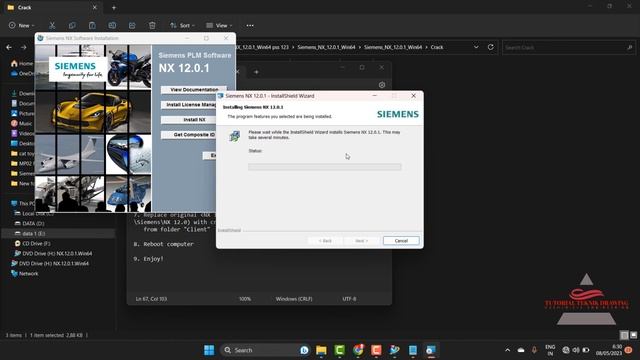Image resolution: width=640 pixels, height=360 pixels.
Task: Show hidden system tray icons
Action: click(x=507, y=350)
